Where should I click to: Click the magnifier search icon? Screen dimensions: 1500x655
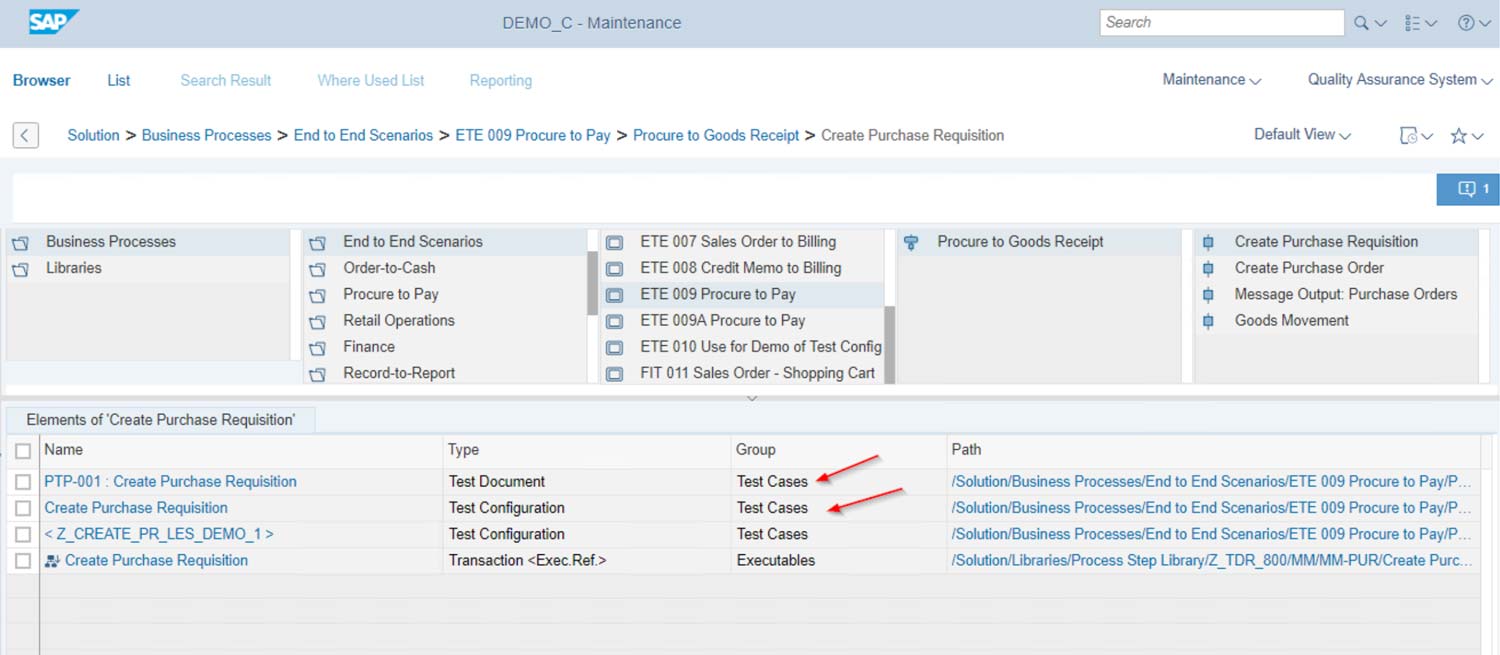(1361, 23)
